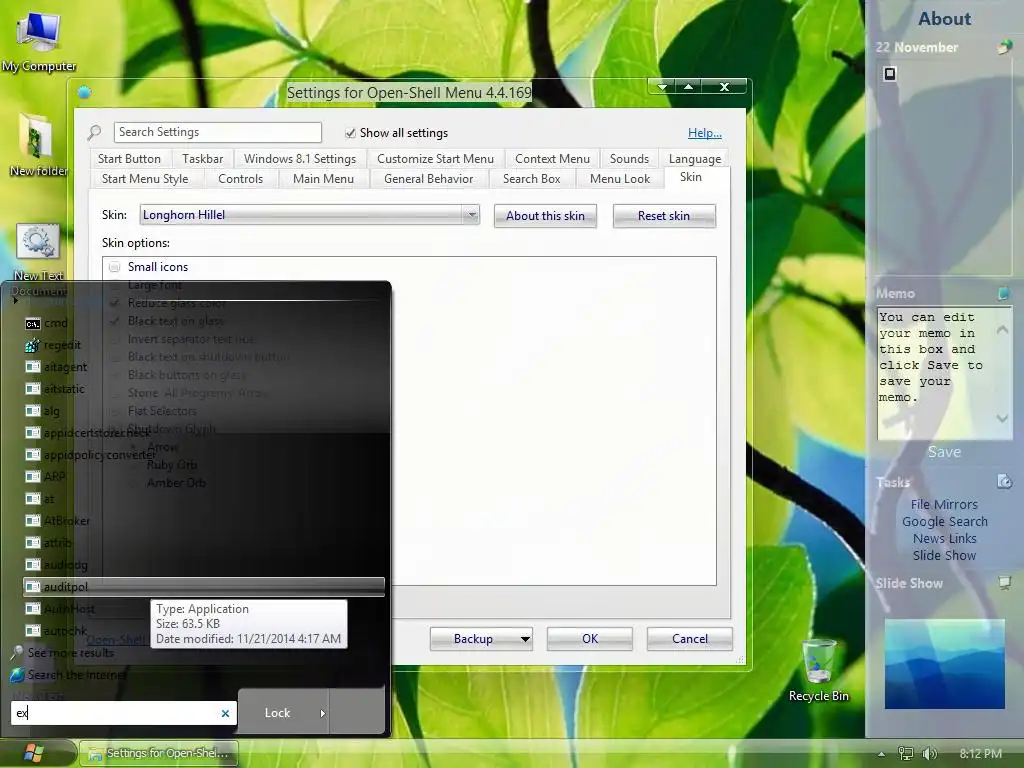Click the ARP application icon
The width and height of the screenshot is (1024, 768).
click(x=33, y=477)
